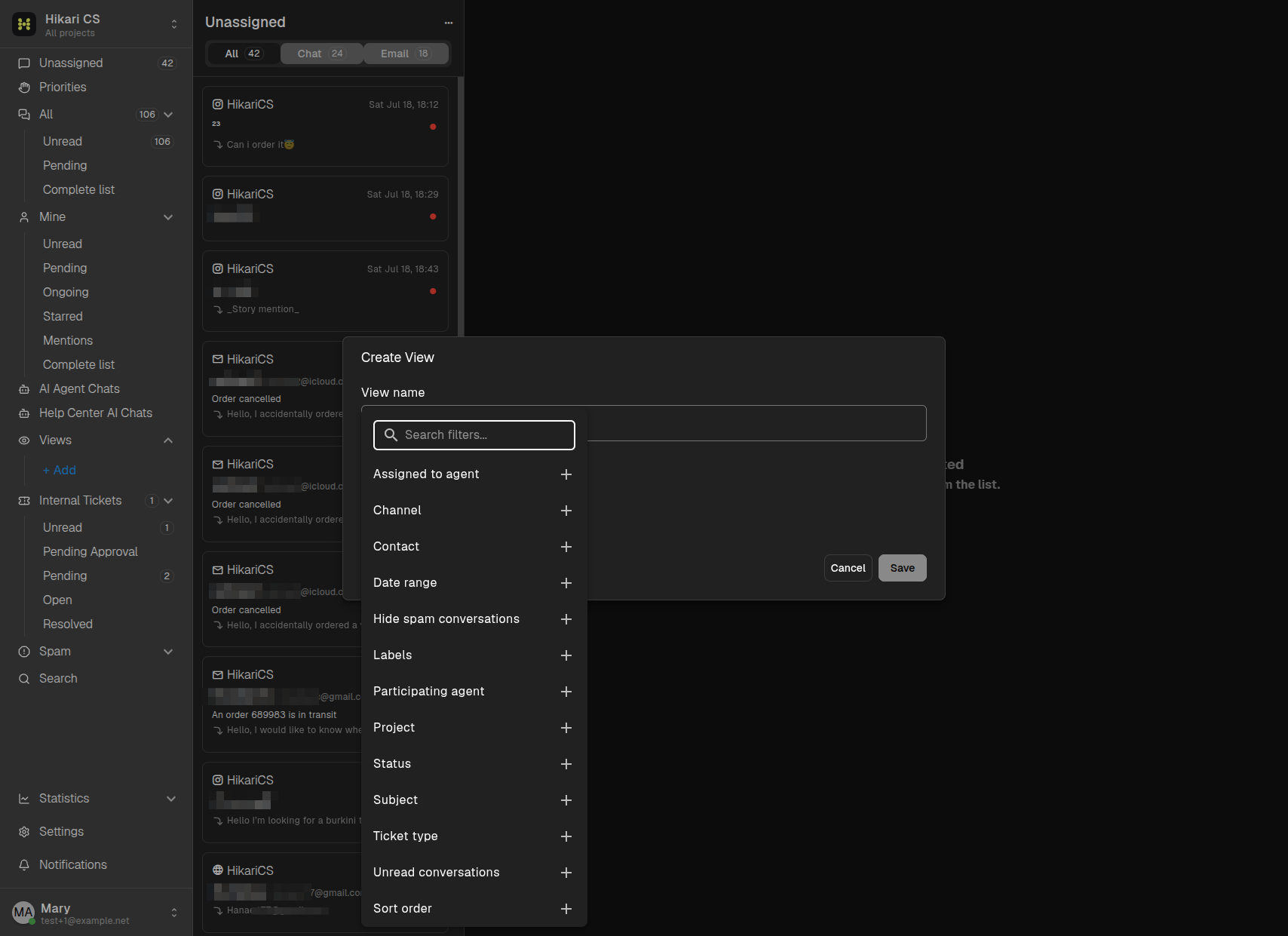Open Resolved internal tickets
This screenshot has width=1288, height=936.
[68, 625]
